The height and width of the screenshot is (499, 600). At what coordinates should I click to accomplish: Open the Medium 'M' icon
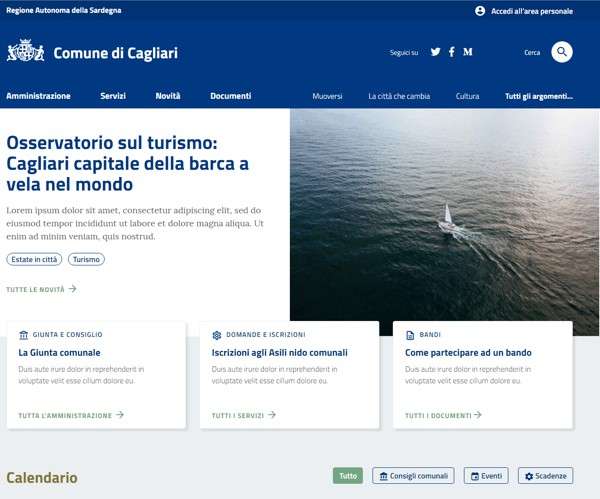468,52
